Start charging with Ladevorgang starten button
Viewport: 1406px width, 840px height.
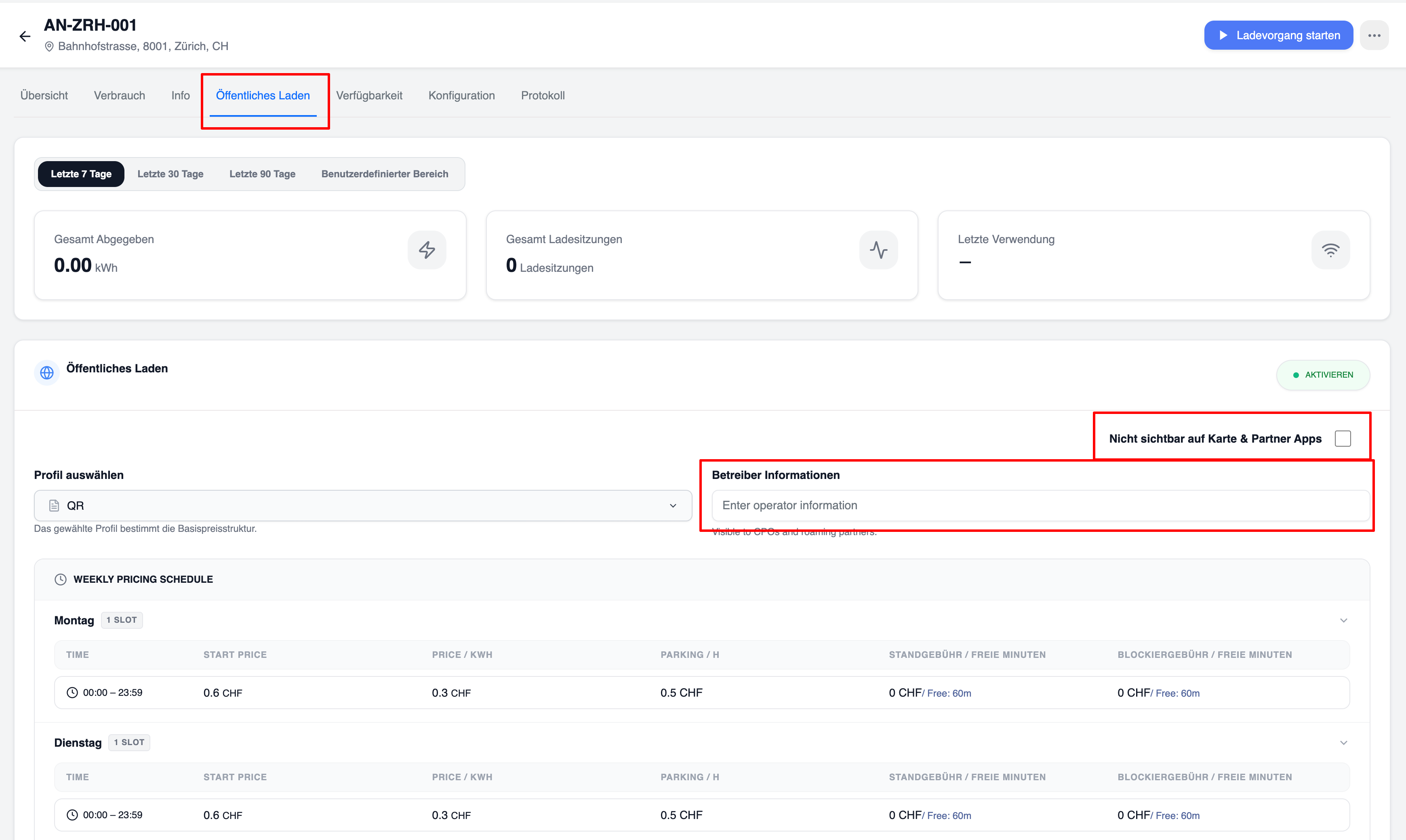pos(1278,35)
